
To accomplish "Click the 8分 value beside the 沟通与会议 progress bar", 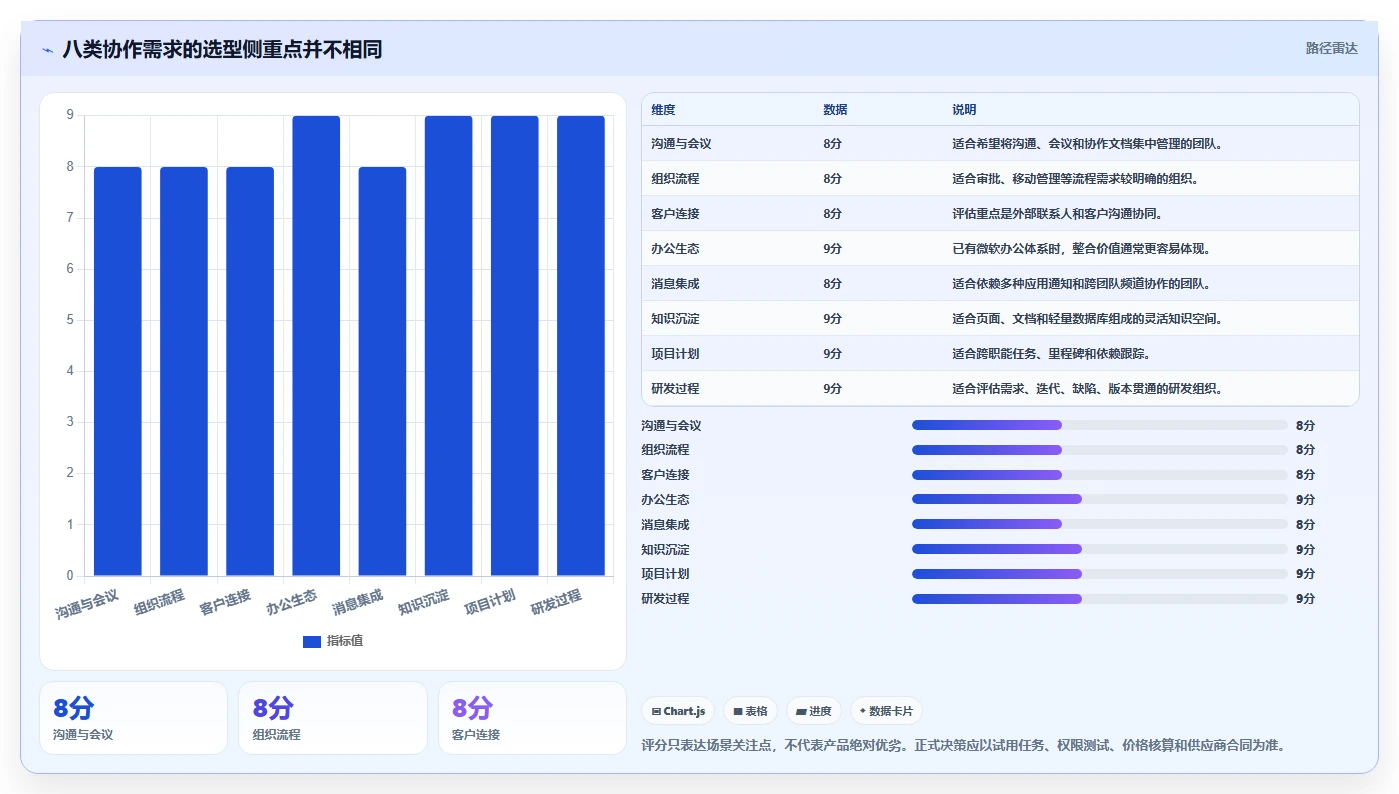I will click(x=1305, y=425).
